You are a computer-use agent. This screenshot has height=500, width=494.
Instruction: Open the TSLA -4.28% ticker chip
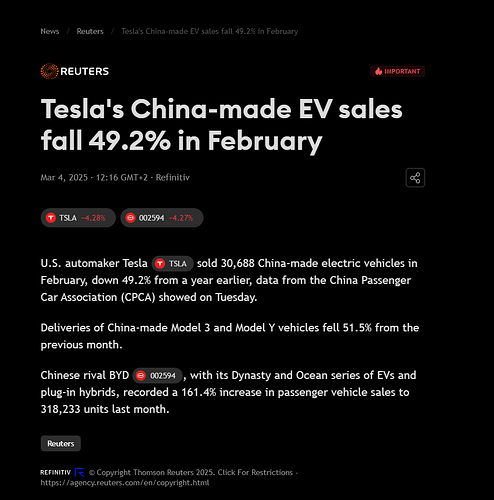coord(78,218)
